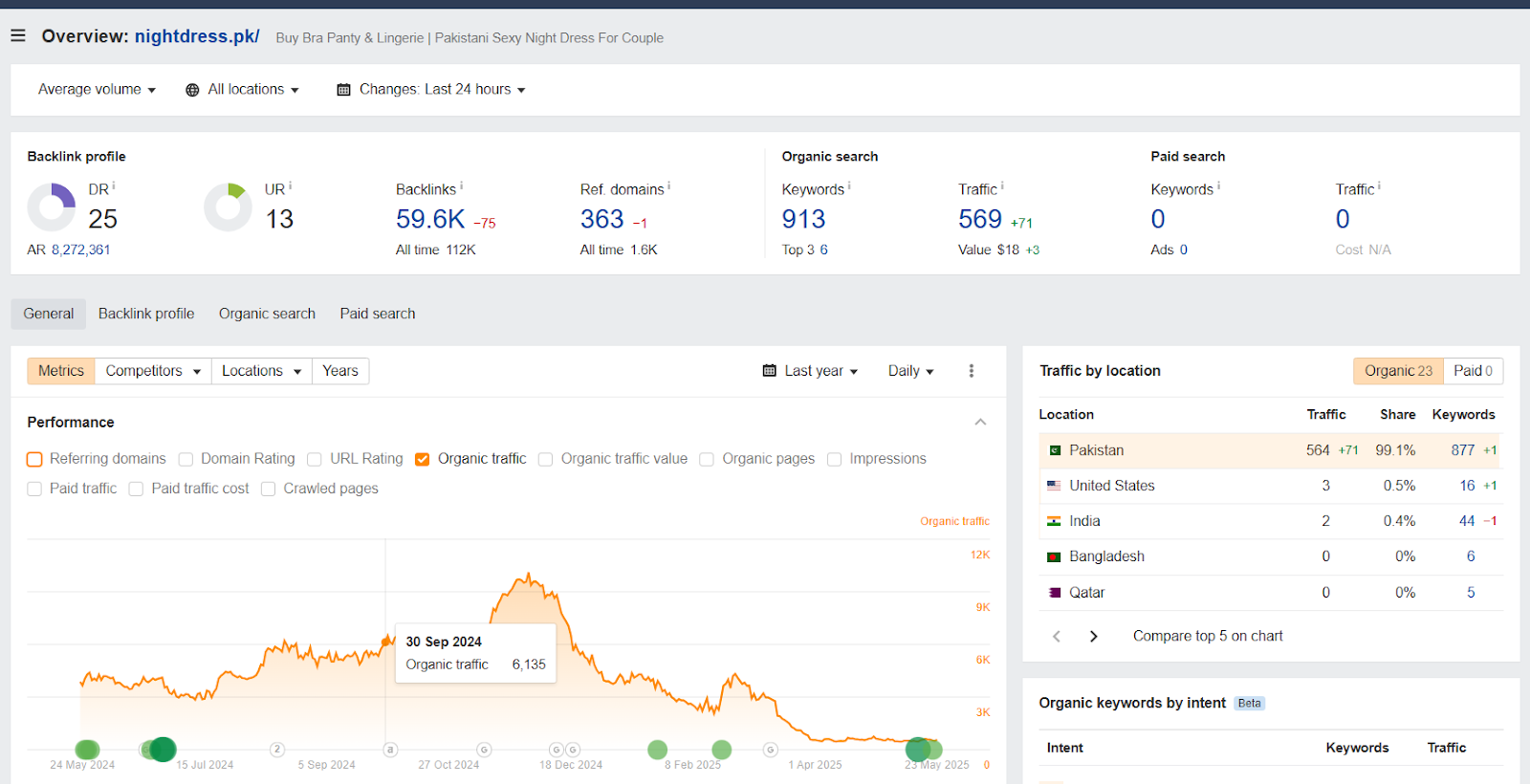
Task: Open the 913 organic keywords report
Action: [803, 220]
